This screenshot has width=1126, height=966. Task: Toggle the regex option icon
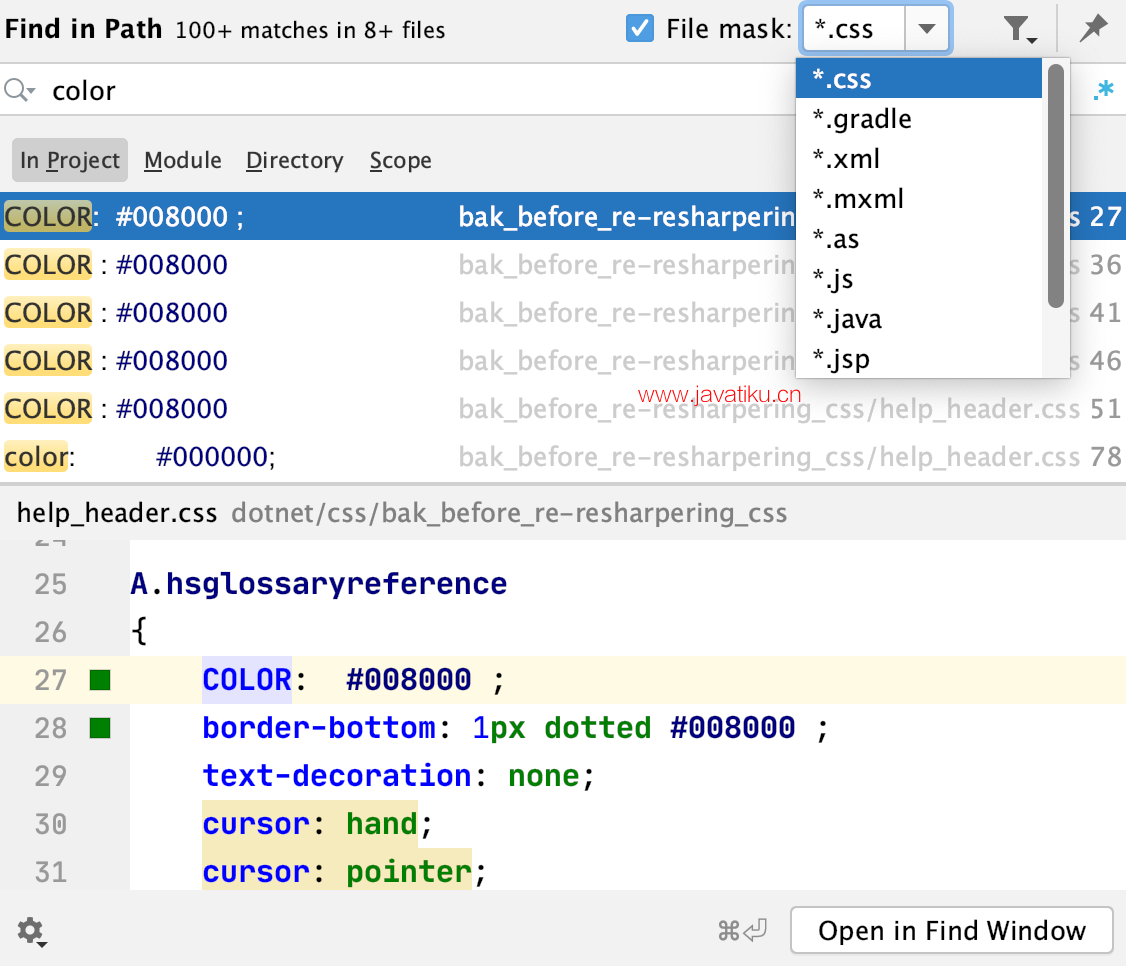tap(1103, 91)
